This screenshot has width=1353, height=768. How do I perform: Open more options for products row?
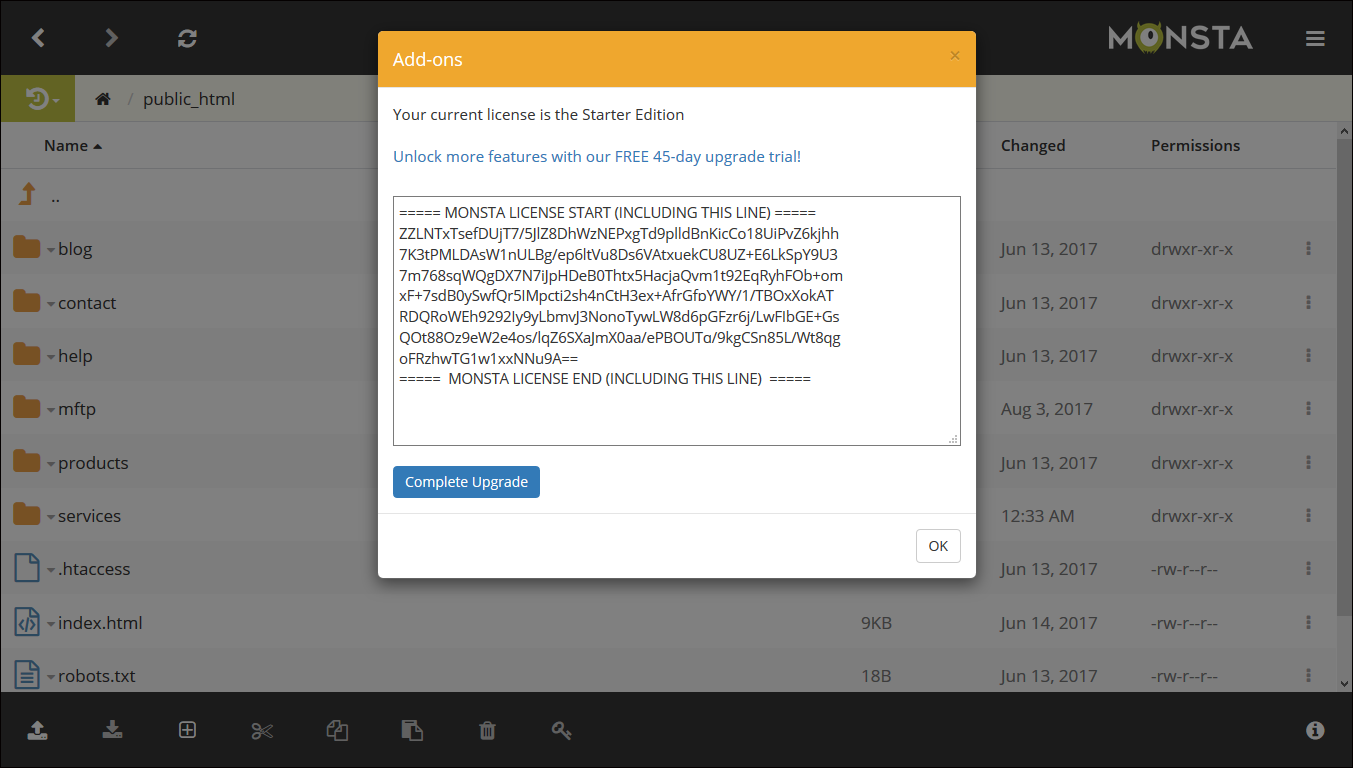tap(1308, 463)
